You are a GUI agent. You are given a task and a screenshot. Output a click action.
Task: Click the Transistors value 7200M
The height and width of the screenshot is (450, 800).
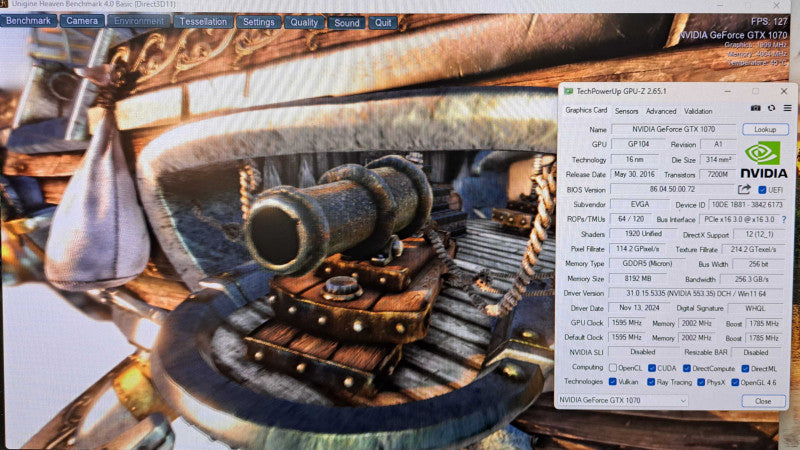[x=717, y=174]
